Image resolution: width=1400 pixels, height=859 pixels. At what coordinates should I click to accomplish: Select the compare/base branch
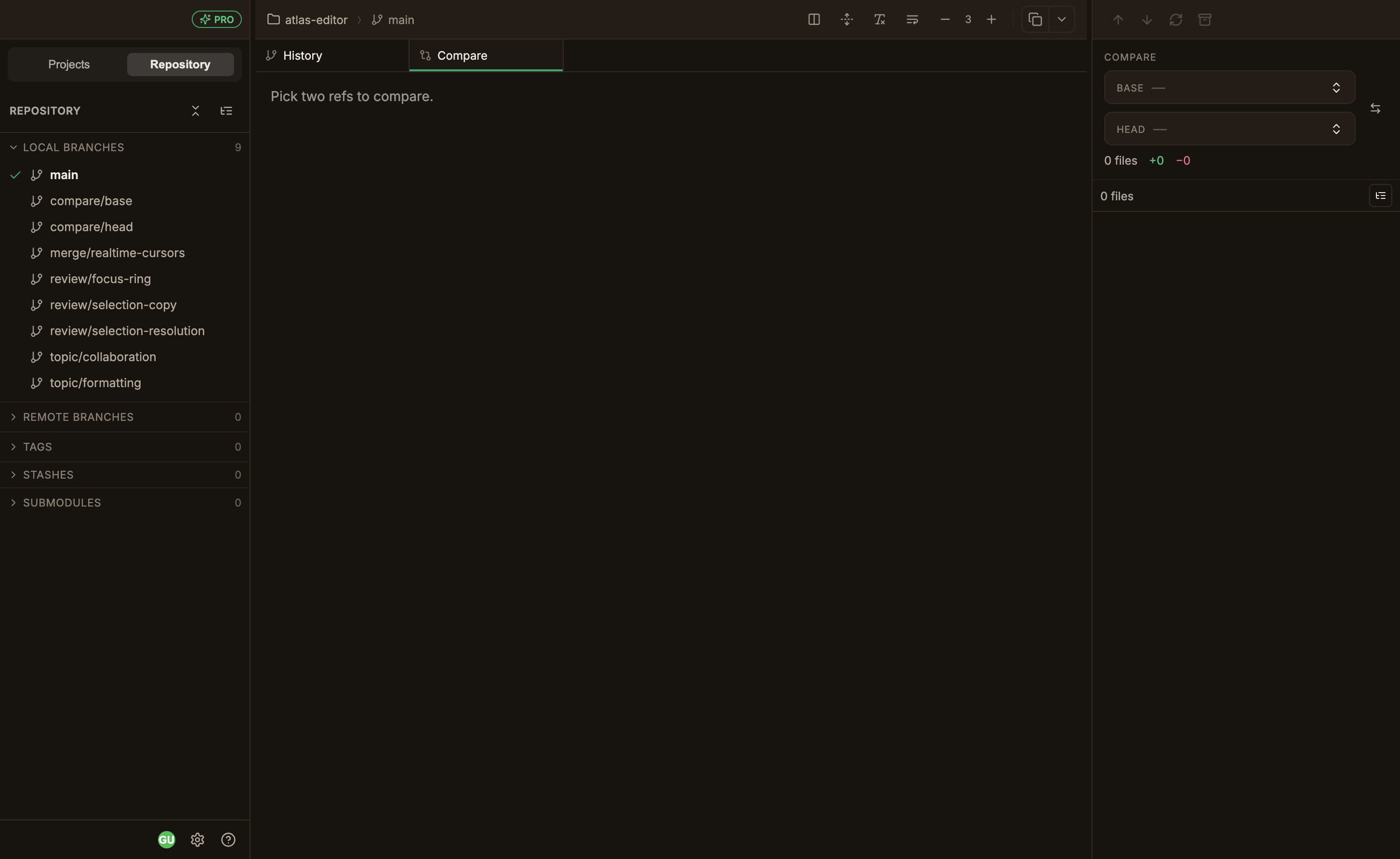click(x=125, y=201)
